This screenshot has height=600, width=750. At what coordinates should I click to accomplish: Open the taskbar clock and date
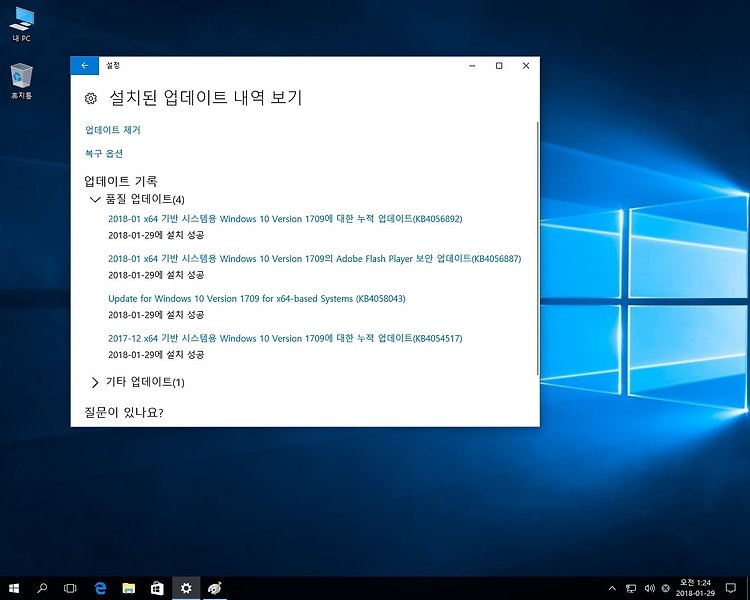(x=695, y=588)
